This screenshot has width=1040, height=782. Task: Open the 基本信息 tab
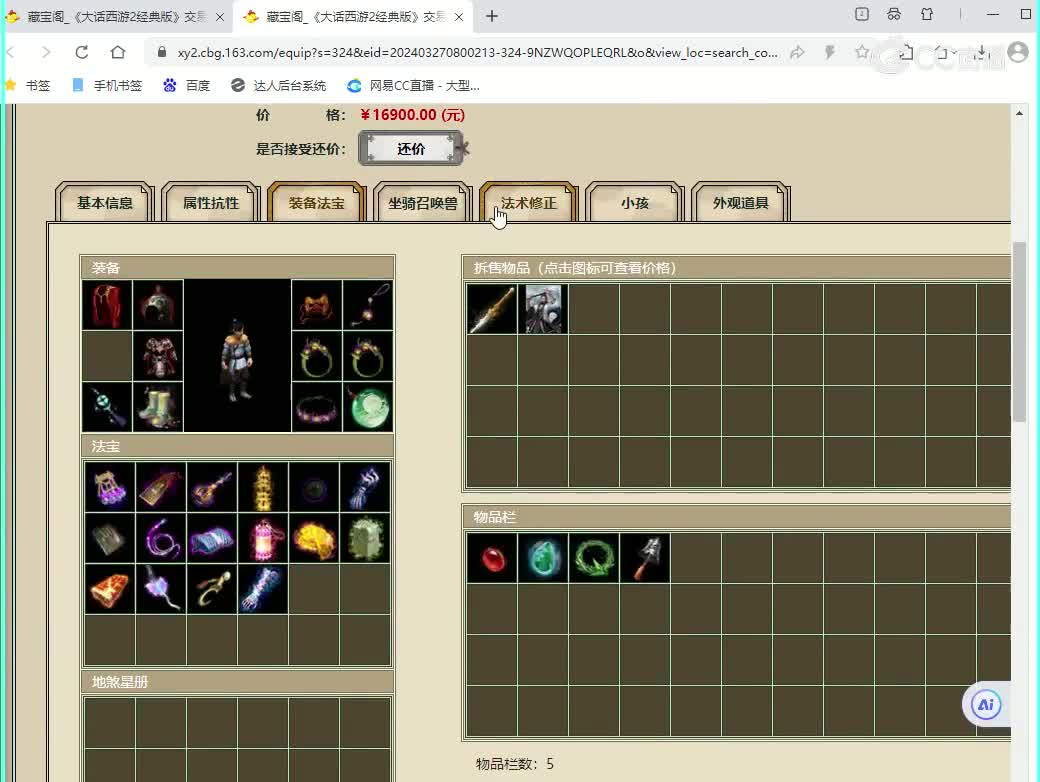pos(105,202)
